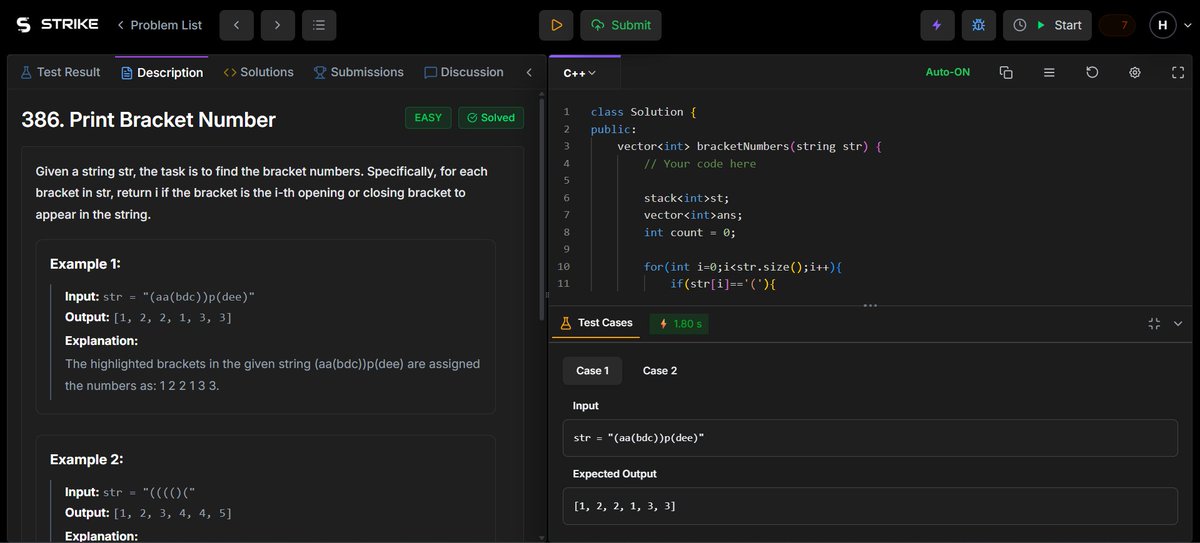Submit the solution
The width and height of the screenshot is (1200, 543).
(x=620, y=25)
